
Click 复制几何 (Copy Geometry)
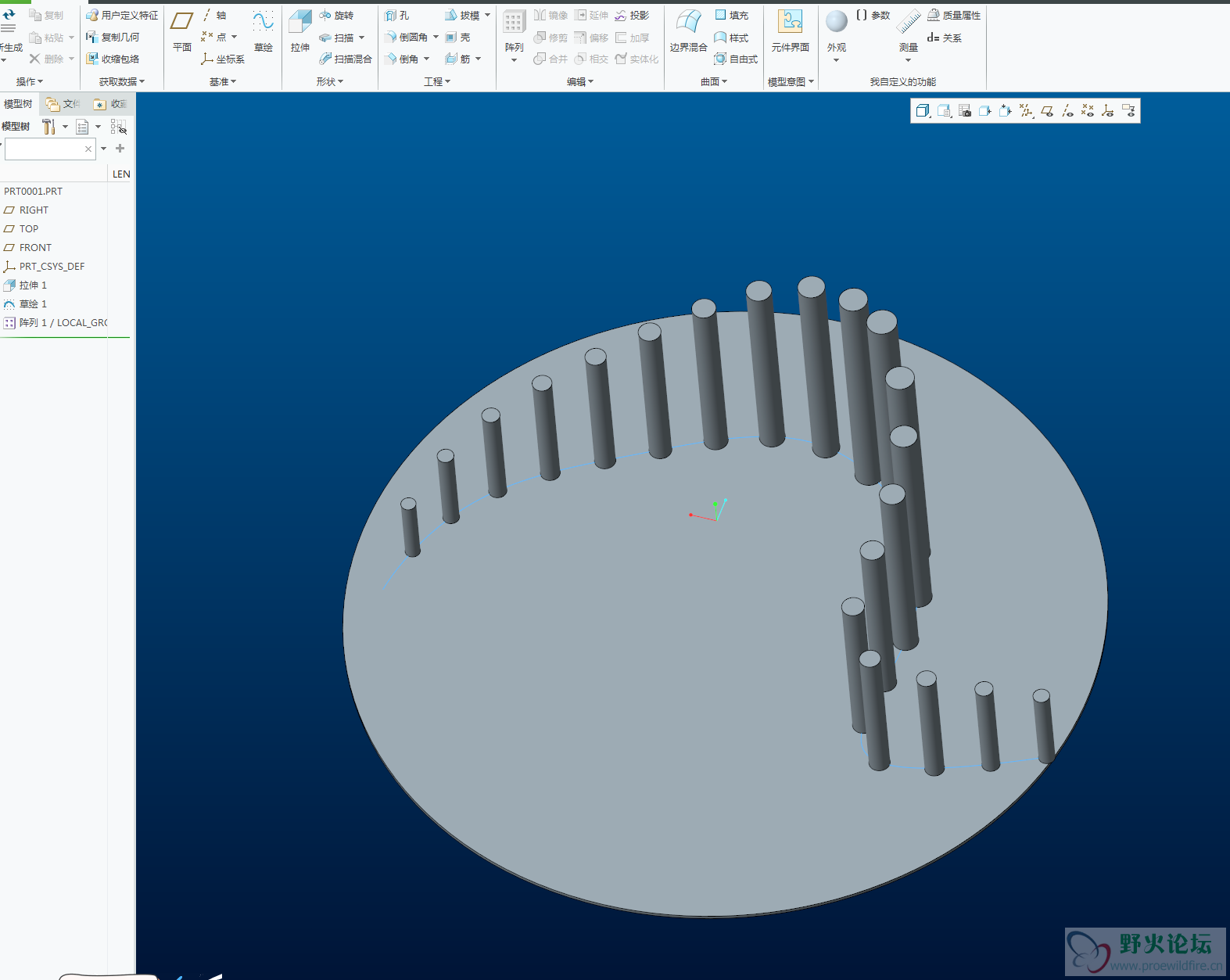tap(113, 37)
